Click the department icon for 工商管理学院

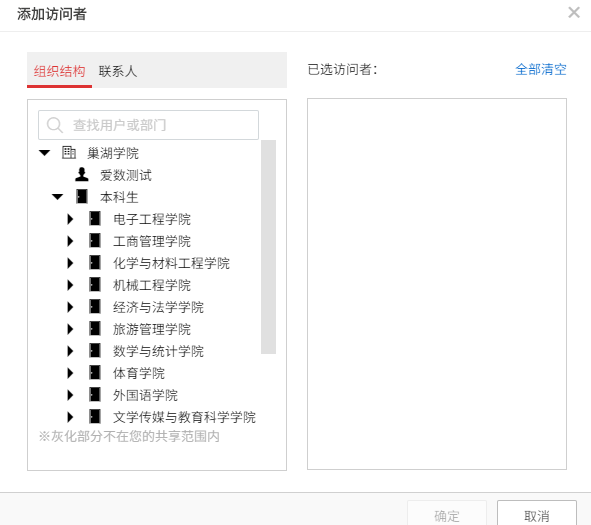(95, 240)
